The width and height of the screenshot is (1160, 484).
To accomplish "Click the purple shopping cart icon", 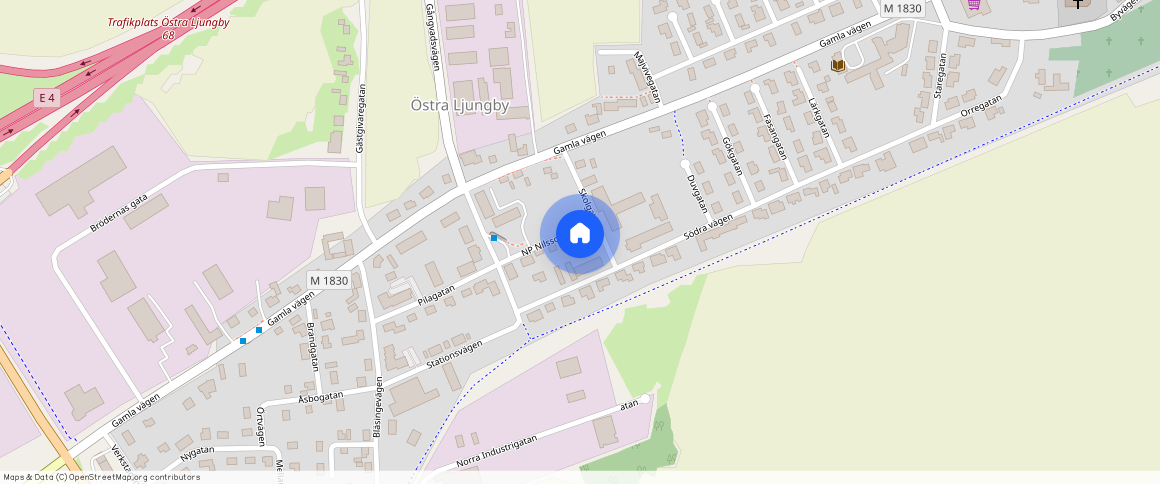I will (974, 4).
